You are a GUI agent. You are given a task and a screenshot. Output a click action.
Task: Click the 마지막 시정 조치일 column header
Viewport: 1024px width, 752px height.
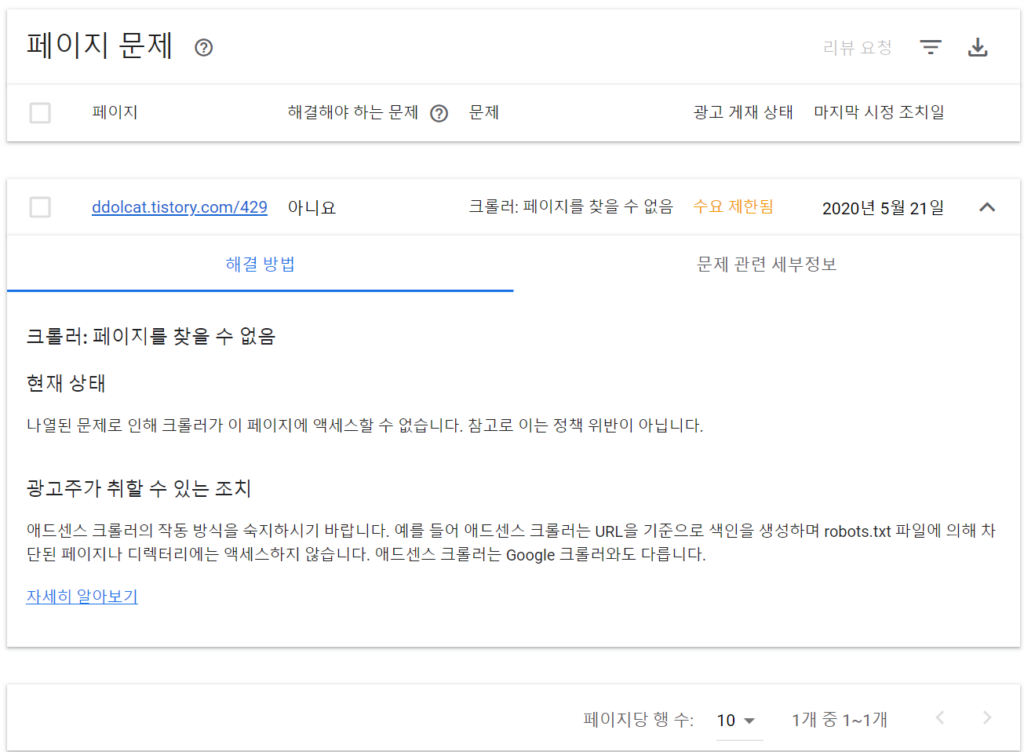(878, 113)
